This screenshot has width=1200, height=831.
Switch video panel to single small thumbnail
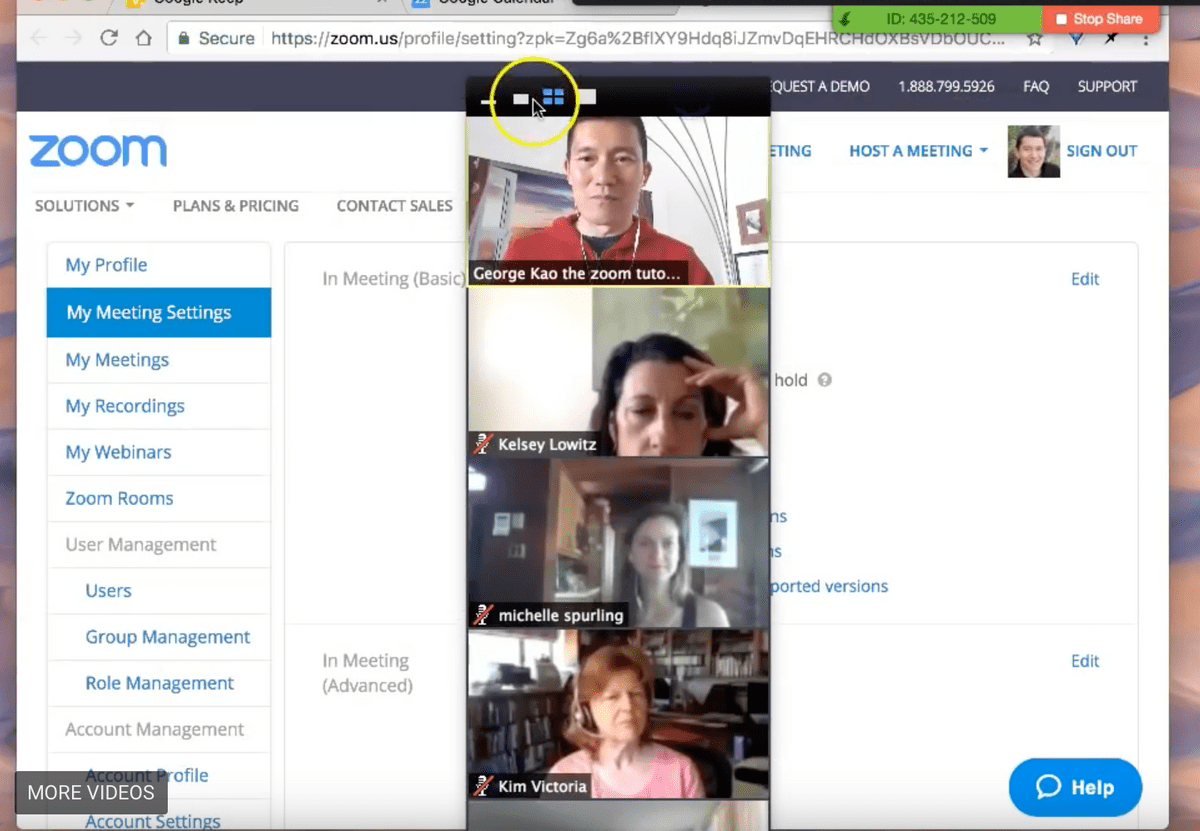[x=521, y=98]
